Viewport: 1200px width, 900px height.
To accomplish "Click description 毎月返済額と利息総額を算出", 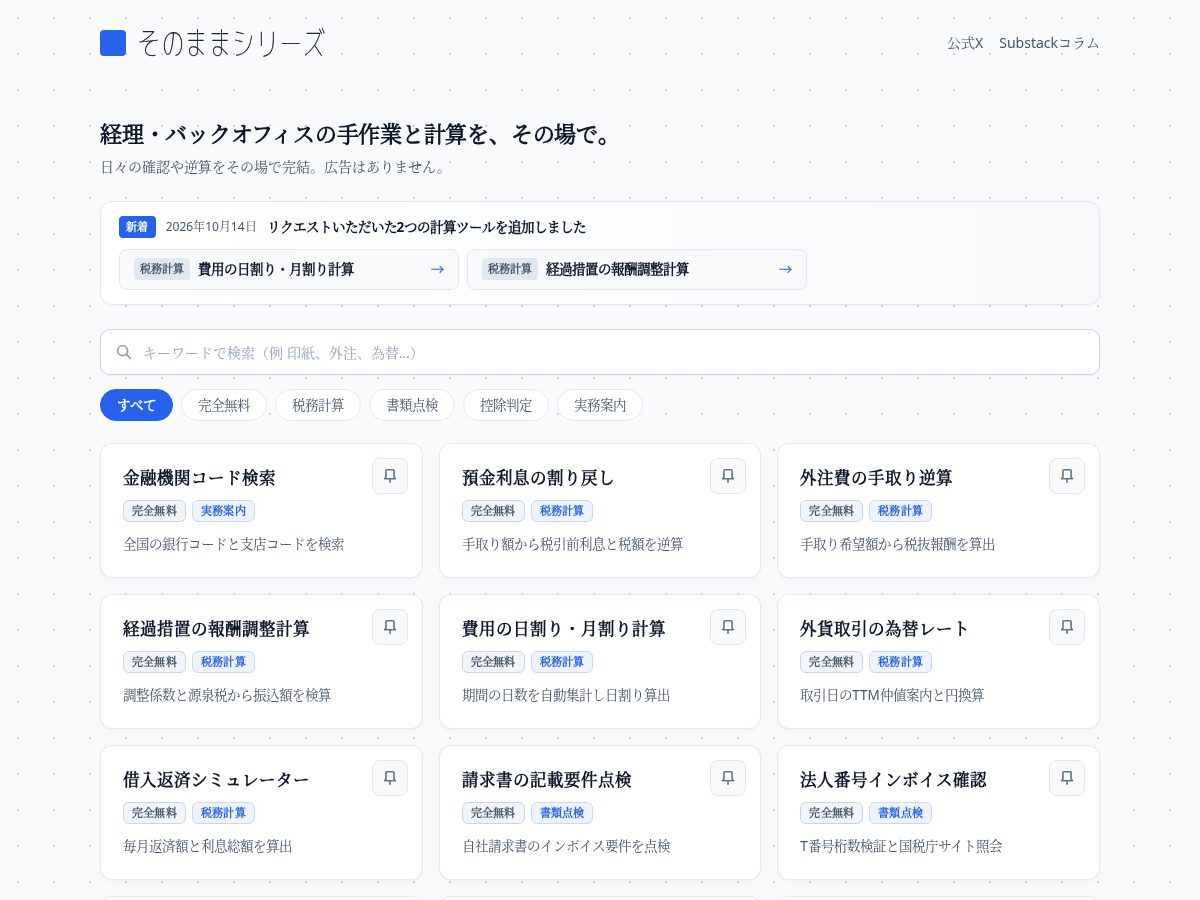I will pyautogui.click(x=208, y=846).
